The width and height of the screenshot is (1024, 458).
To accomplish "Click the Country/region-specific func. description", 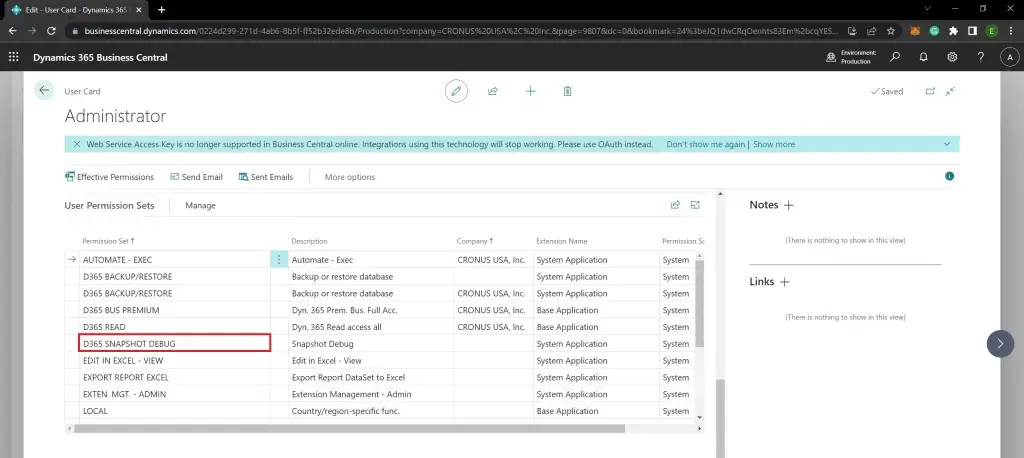I will tap(371, 412).
